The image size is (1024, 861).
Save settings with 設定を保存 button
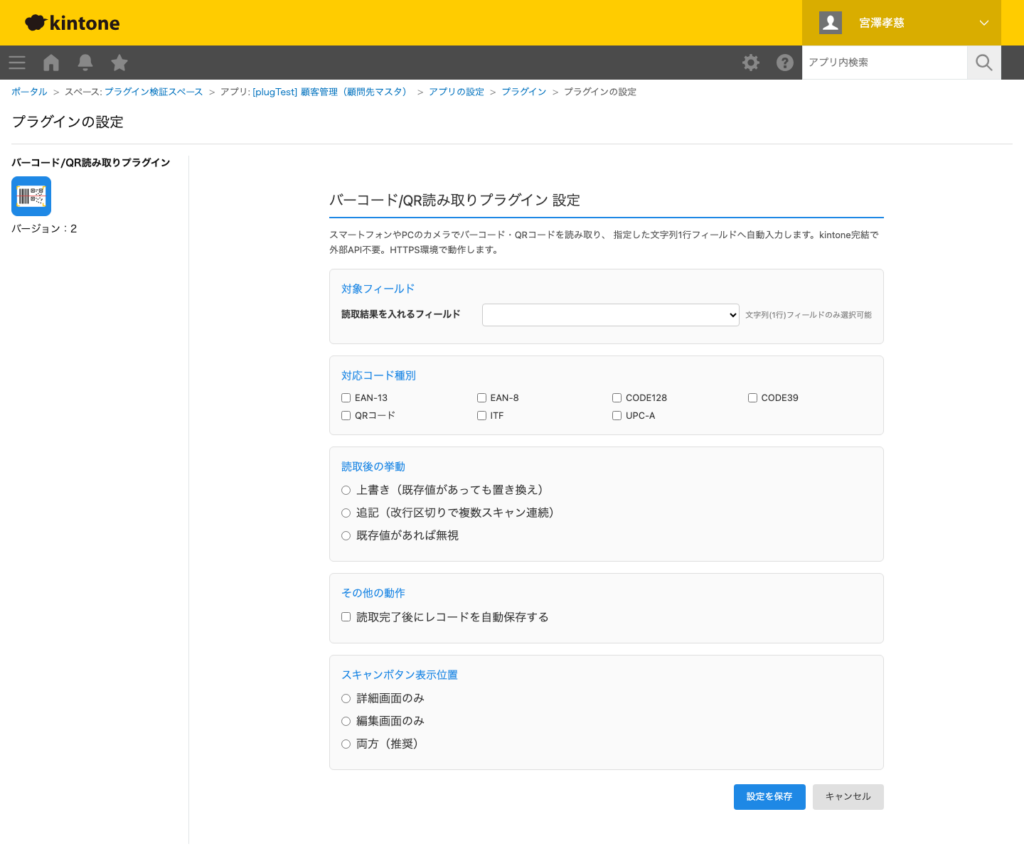click(769, 797)
